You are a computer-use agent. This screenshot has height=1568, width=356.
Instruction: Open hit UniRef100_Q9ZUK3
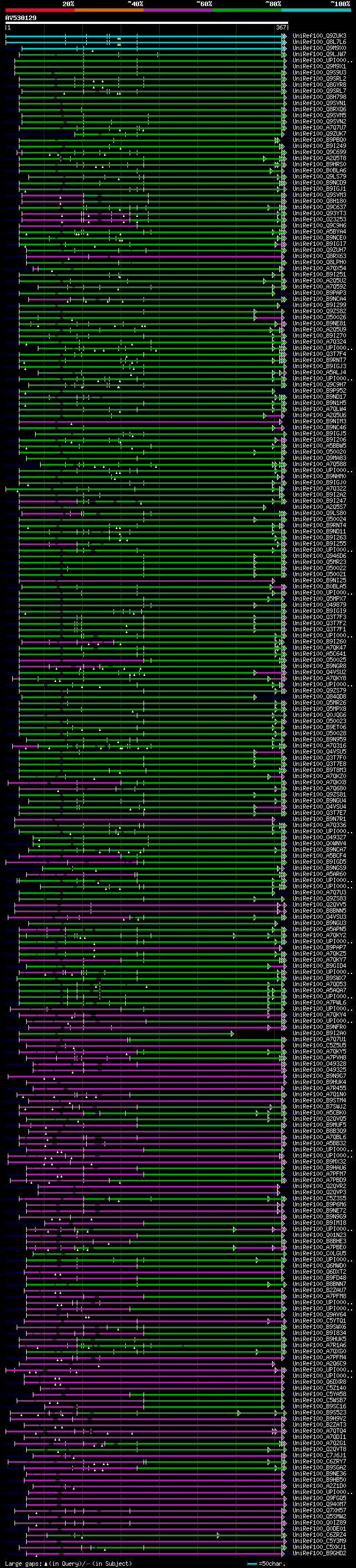319,36
